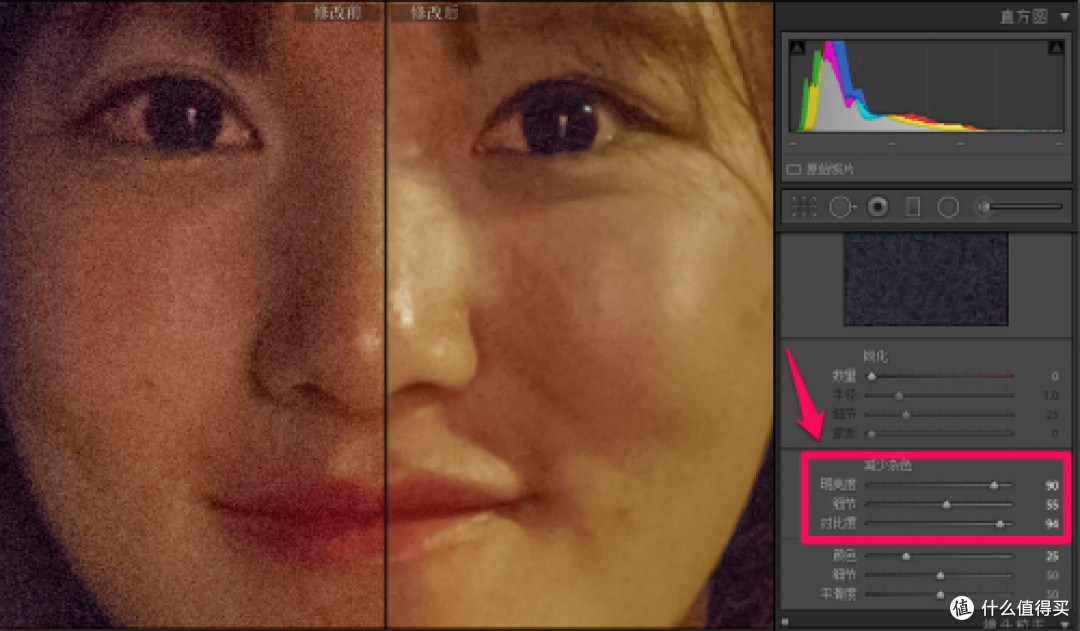Adjust the 平滑度 slider
This screenshot has width=1080, height=631.
pyautogui.click(x=939, y=594)
